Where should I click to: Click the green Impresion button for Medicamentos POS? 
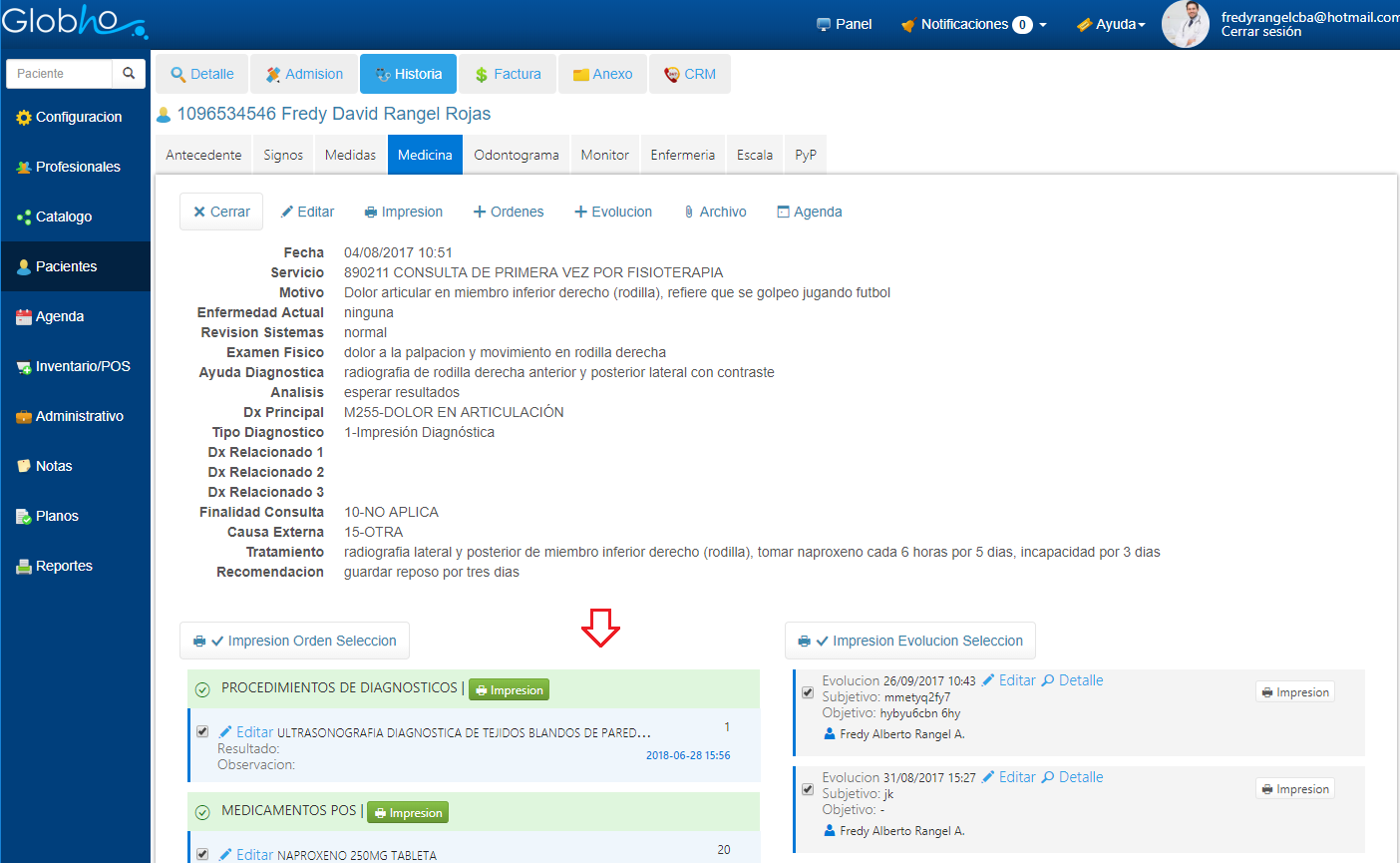tap(408, 812)
